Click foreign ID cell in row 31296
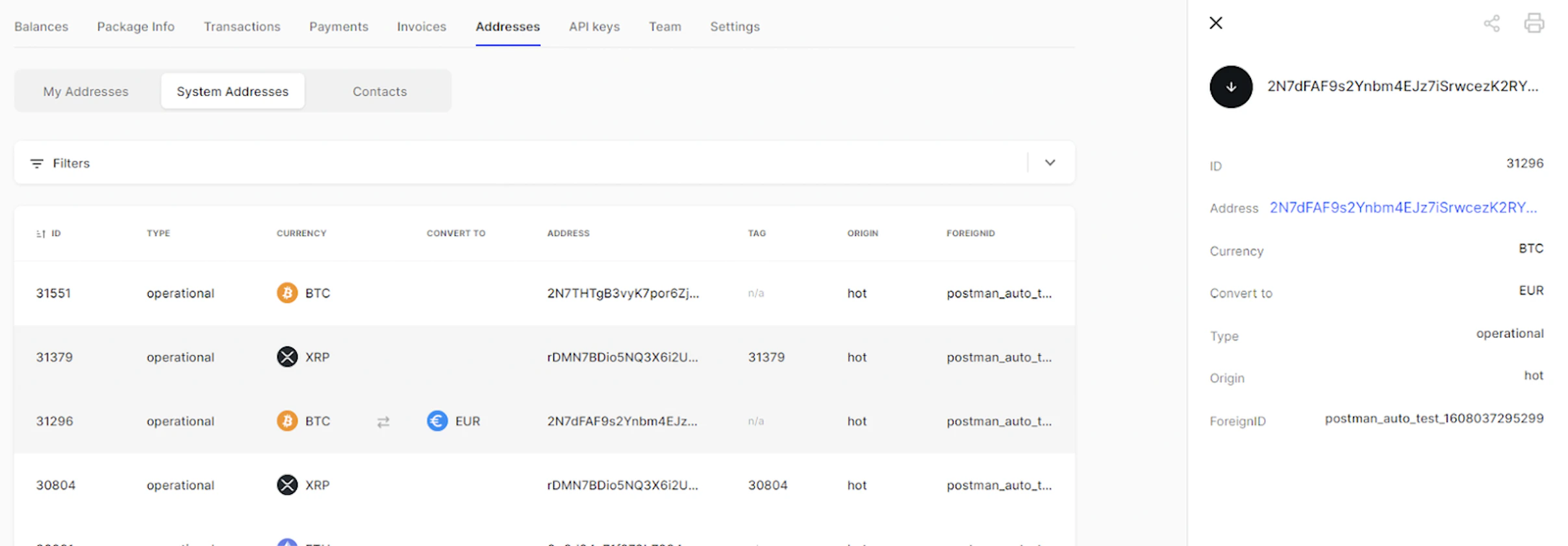The height and width of the screenshot is (546, 1568). (x=999, y=421)
